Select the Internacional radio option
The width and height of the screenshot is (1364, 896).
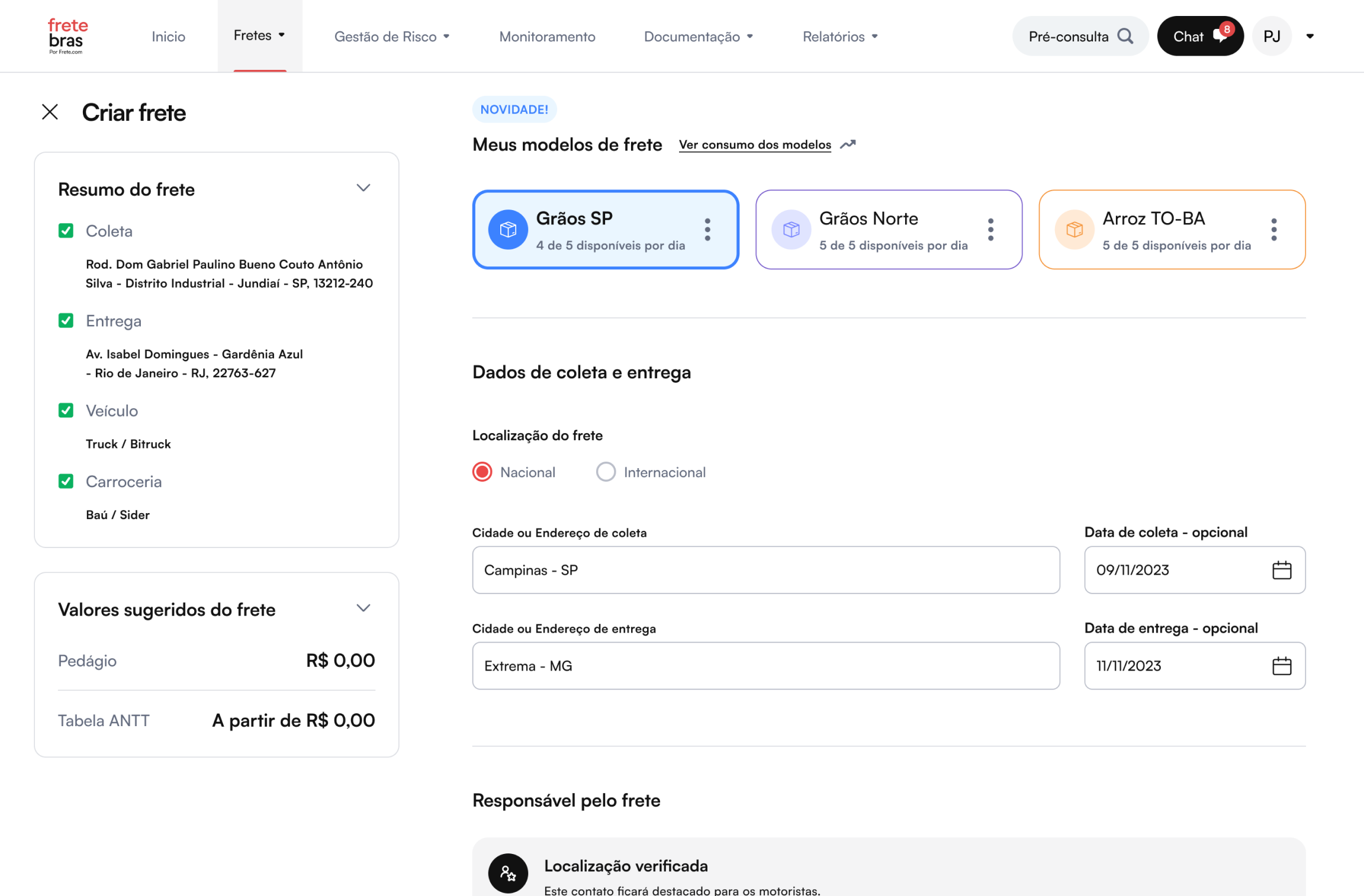point(606,472)
